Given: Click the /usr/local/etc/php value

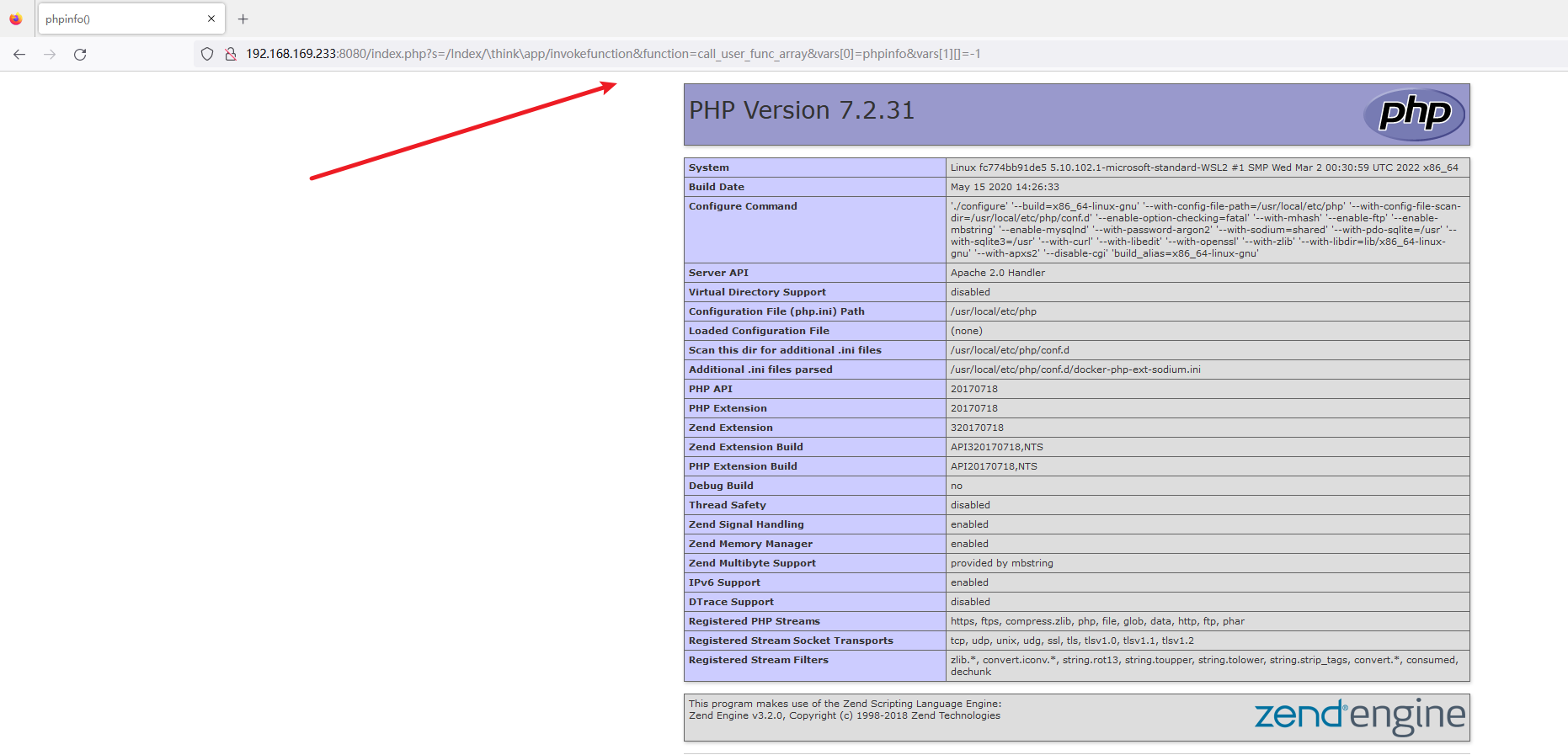Looking at the screenshot, I should pyautogui.click(x=994, y=311).
